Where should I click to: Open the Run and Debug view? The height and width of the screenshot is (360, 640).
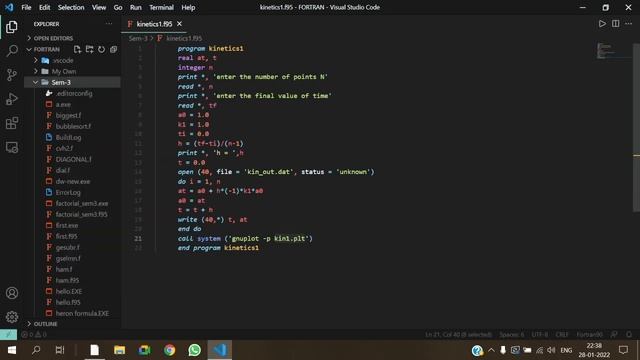[12, 99]
